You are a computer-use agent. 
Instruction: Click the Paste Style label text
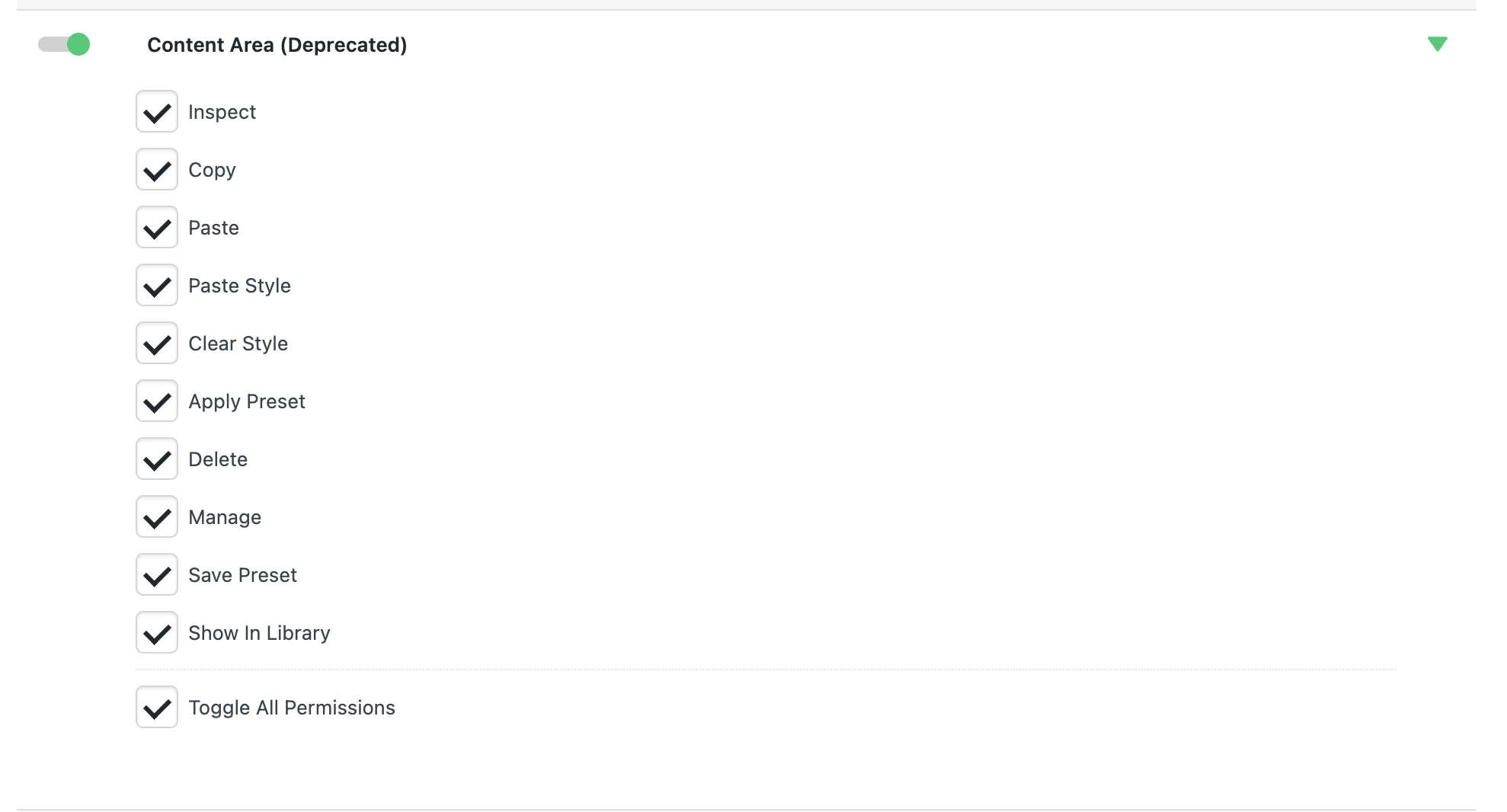(x=239, y=286)
